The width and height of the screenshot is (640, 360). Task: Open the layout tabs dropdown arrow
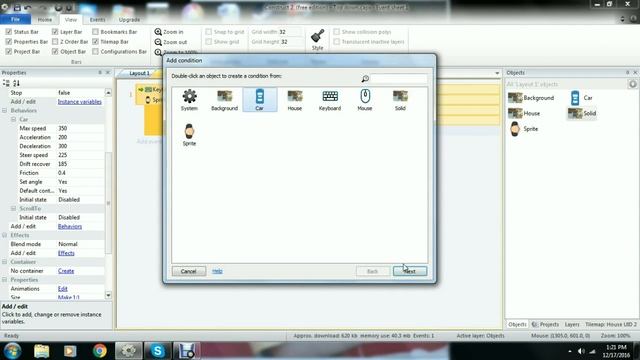497,73
